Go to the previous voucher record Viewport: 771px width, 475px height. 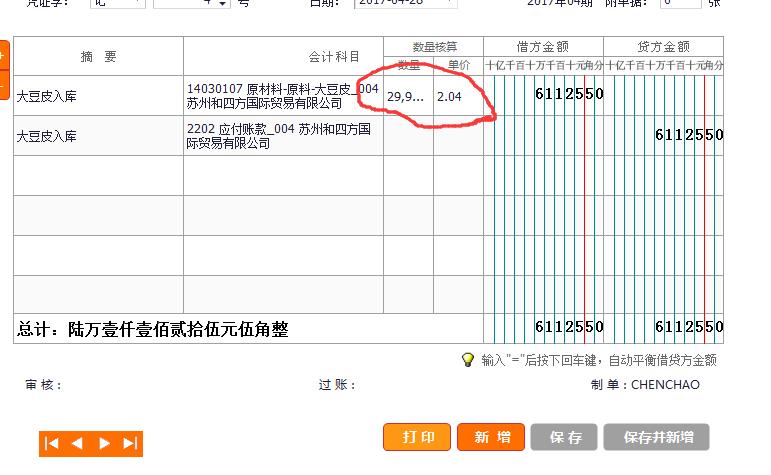[x=77, y=443]
